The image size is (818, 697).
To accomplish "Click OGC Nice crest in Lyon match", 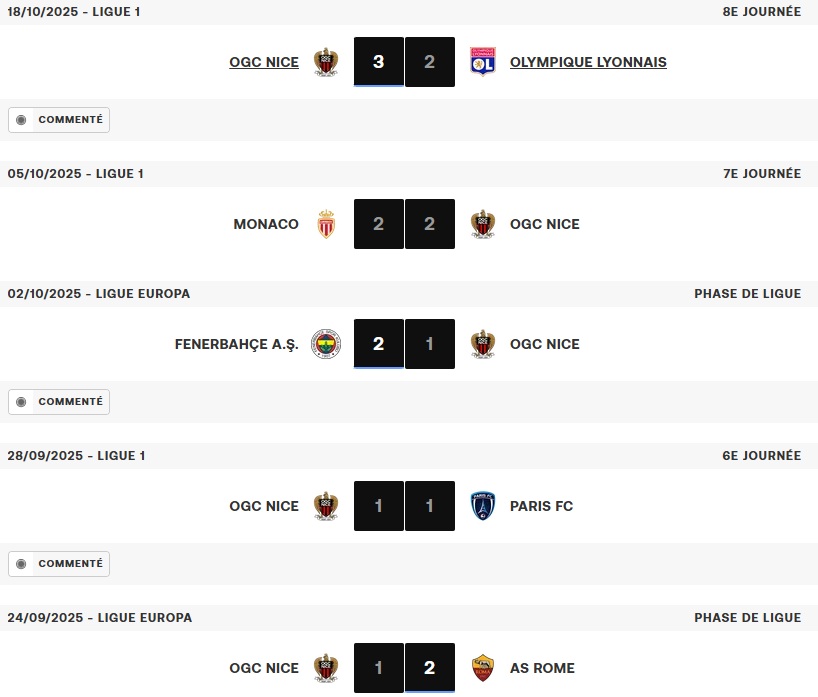I will click(326, 62).
